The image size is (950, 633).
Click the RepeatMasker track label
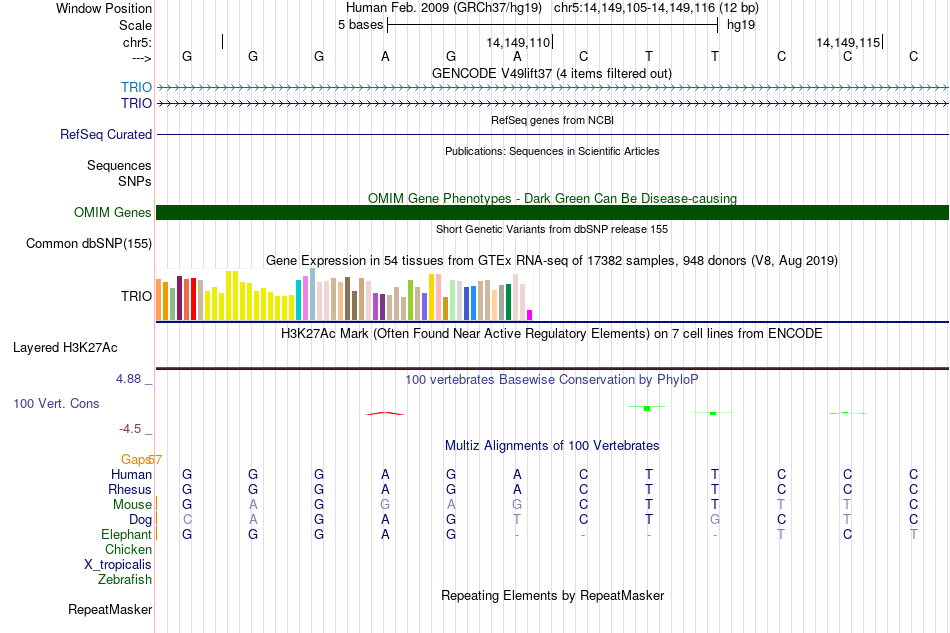110,609
